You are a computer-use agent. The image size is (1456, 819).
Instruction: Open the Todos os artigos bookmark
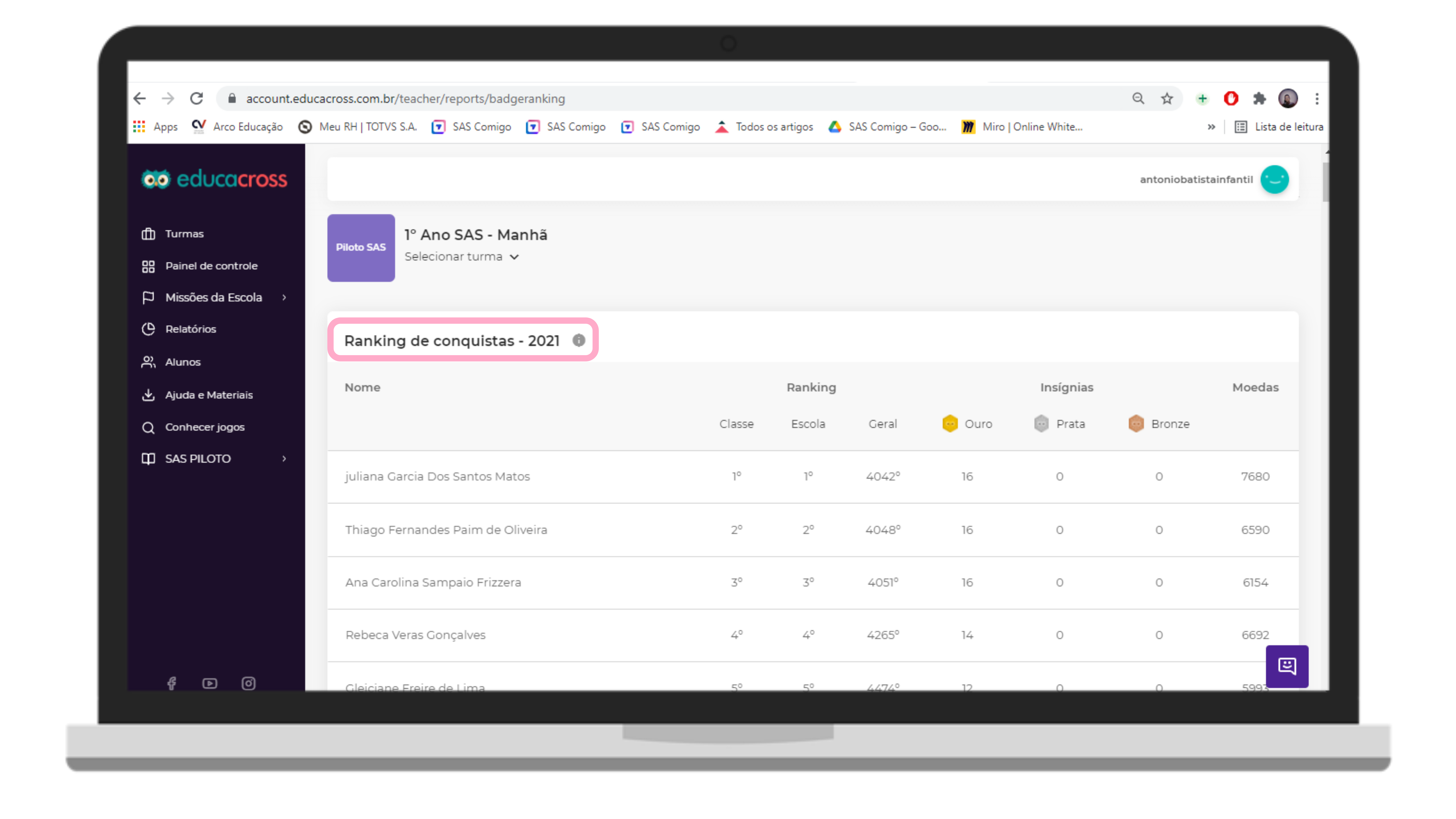[764, 127]
